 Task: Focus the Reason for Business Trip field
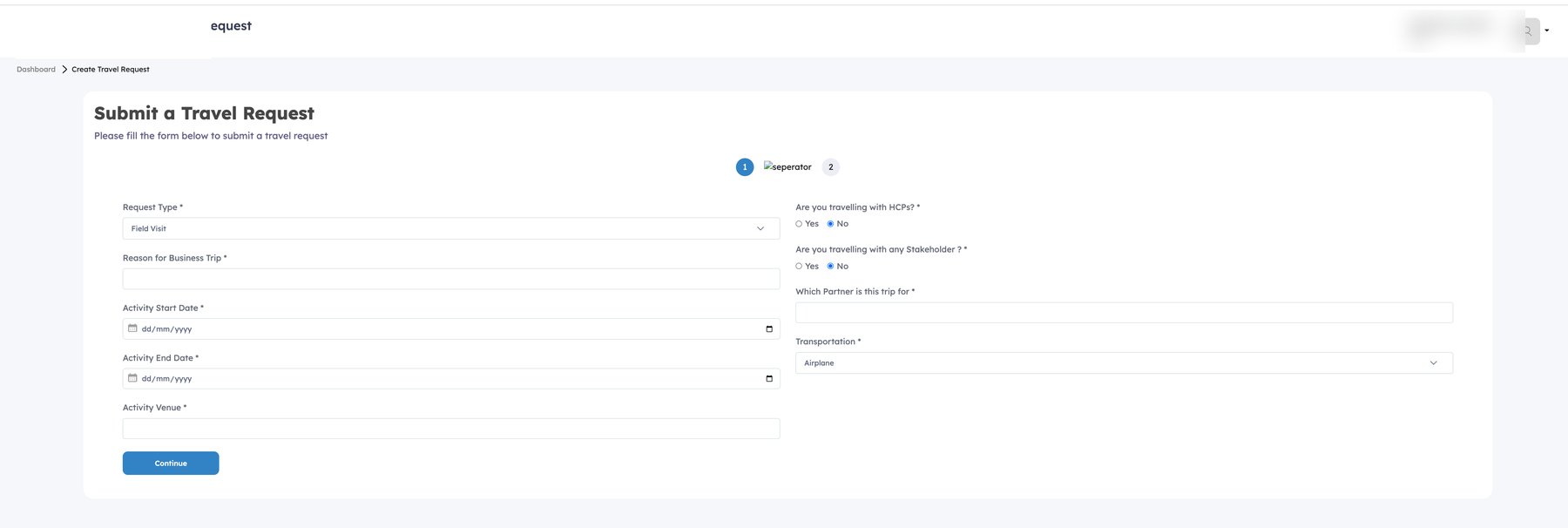451,279
